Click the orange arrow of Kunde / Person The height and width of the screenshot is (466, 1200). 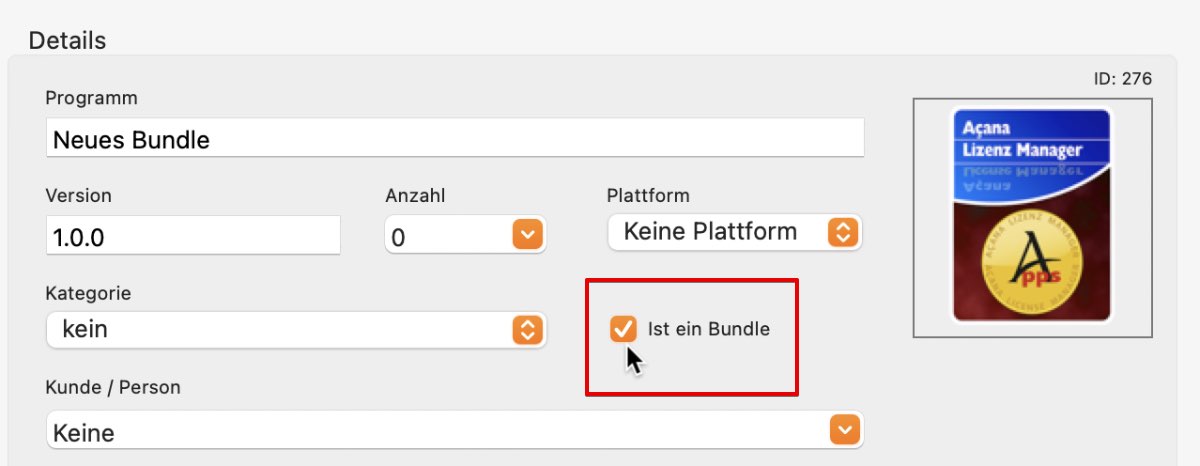tap(844, 431)
